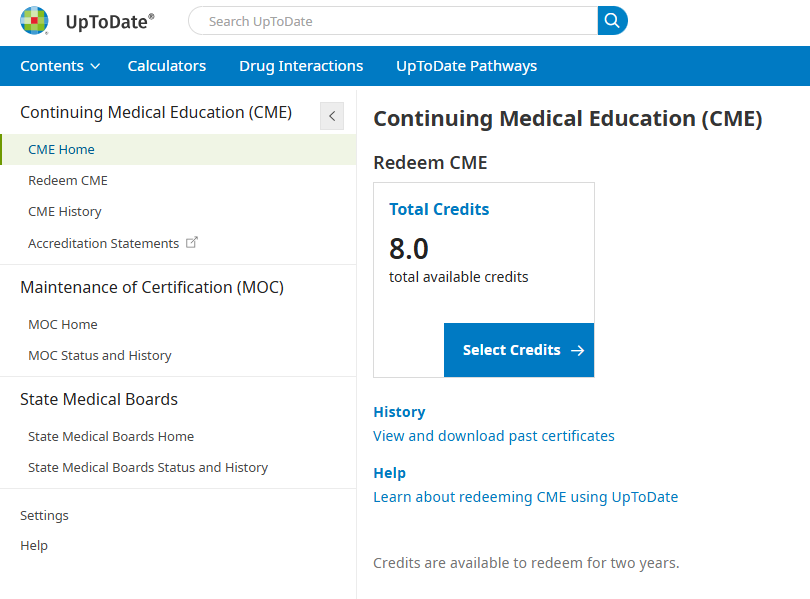
Task: Focus the Search UpToDate input field
Action: pos(393,21)
